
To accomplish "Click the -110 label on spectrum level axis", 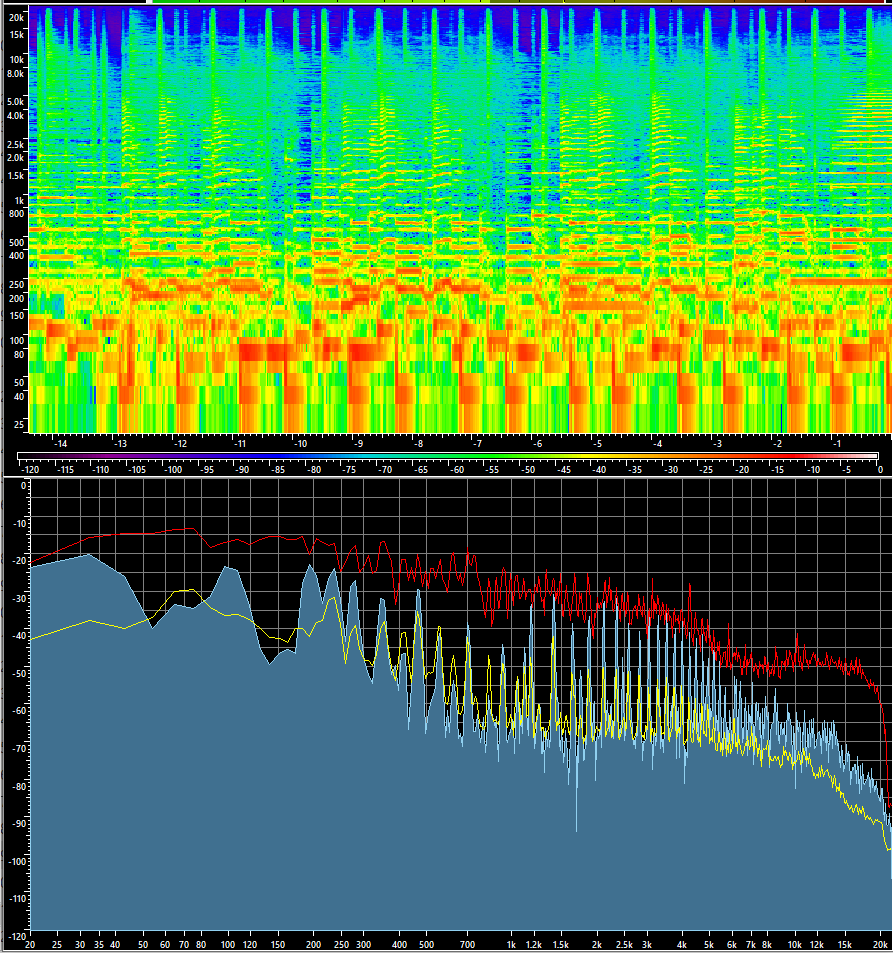I will click(x=18, y=898).
